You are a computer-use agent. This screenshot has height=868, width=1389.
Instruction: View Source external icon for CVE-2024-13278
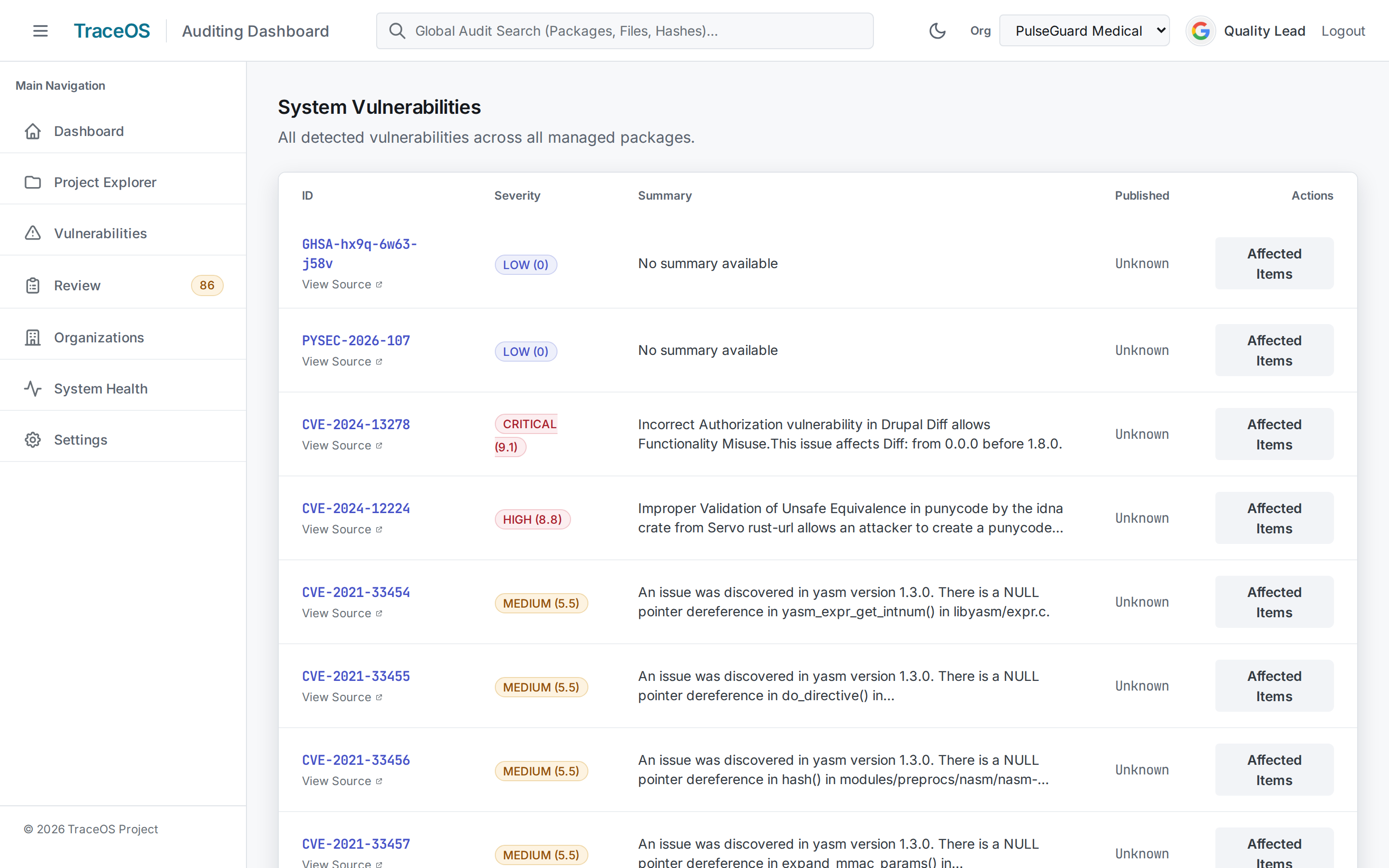point(379,446)
